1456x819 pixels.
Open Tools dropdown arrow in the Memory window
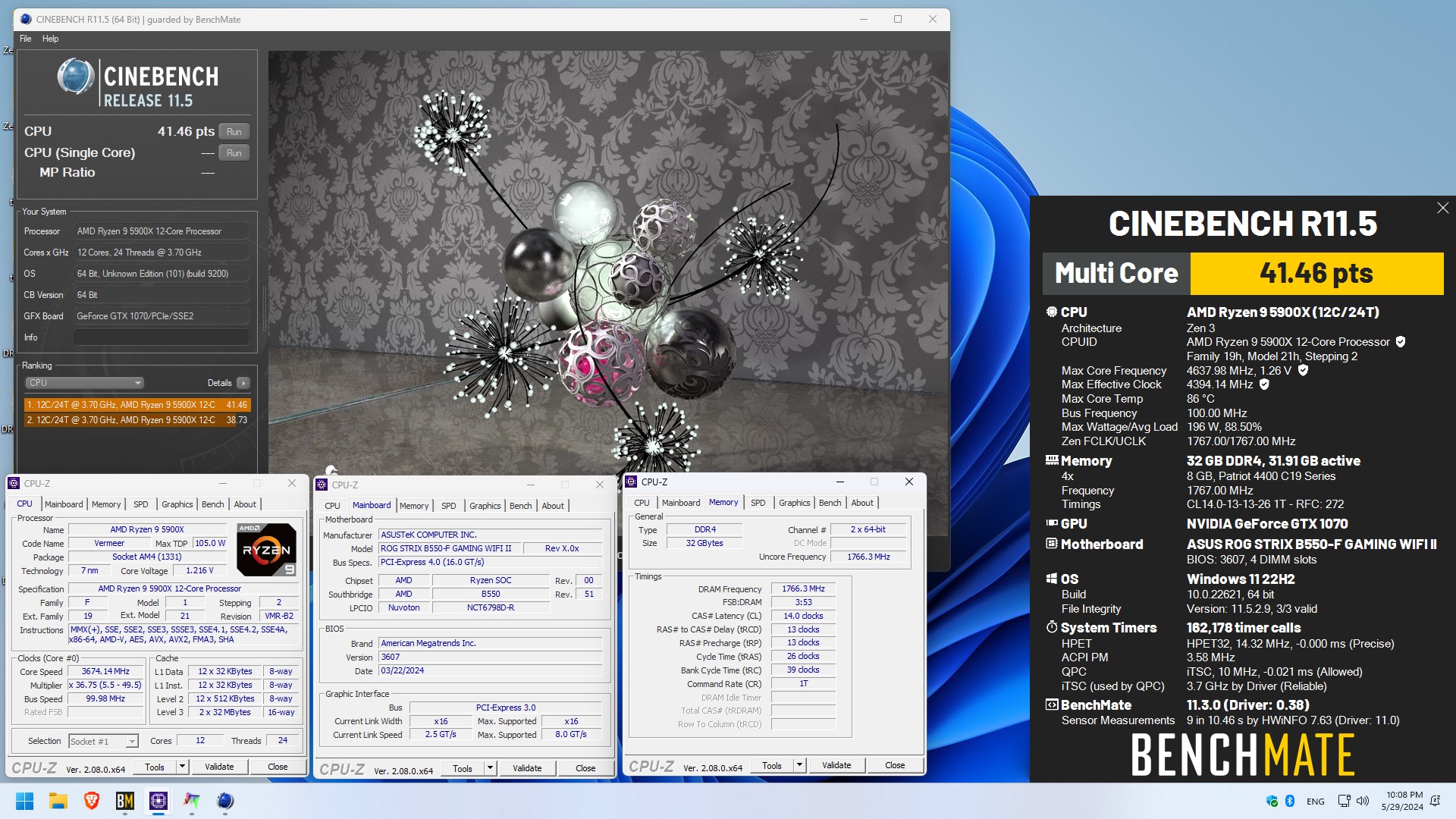799,765
